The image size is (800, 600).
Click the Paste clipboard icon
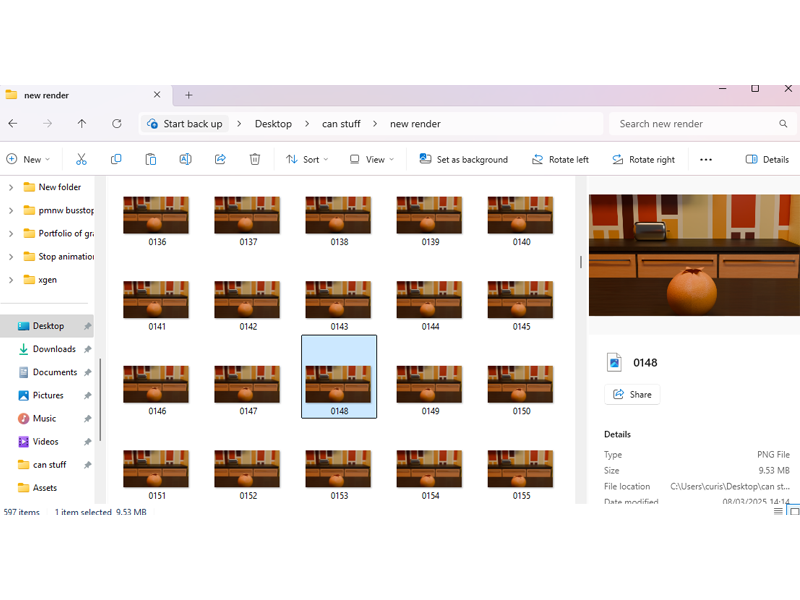click(x=150, y=159)
